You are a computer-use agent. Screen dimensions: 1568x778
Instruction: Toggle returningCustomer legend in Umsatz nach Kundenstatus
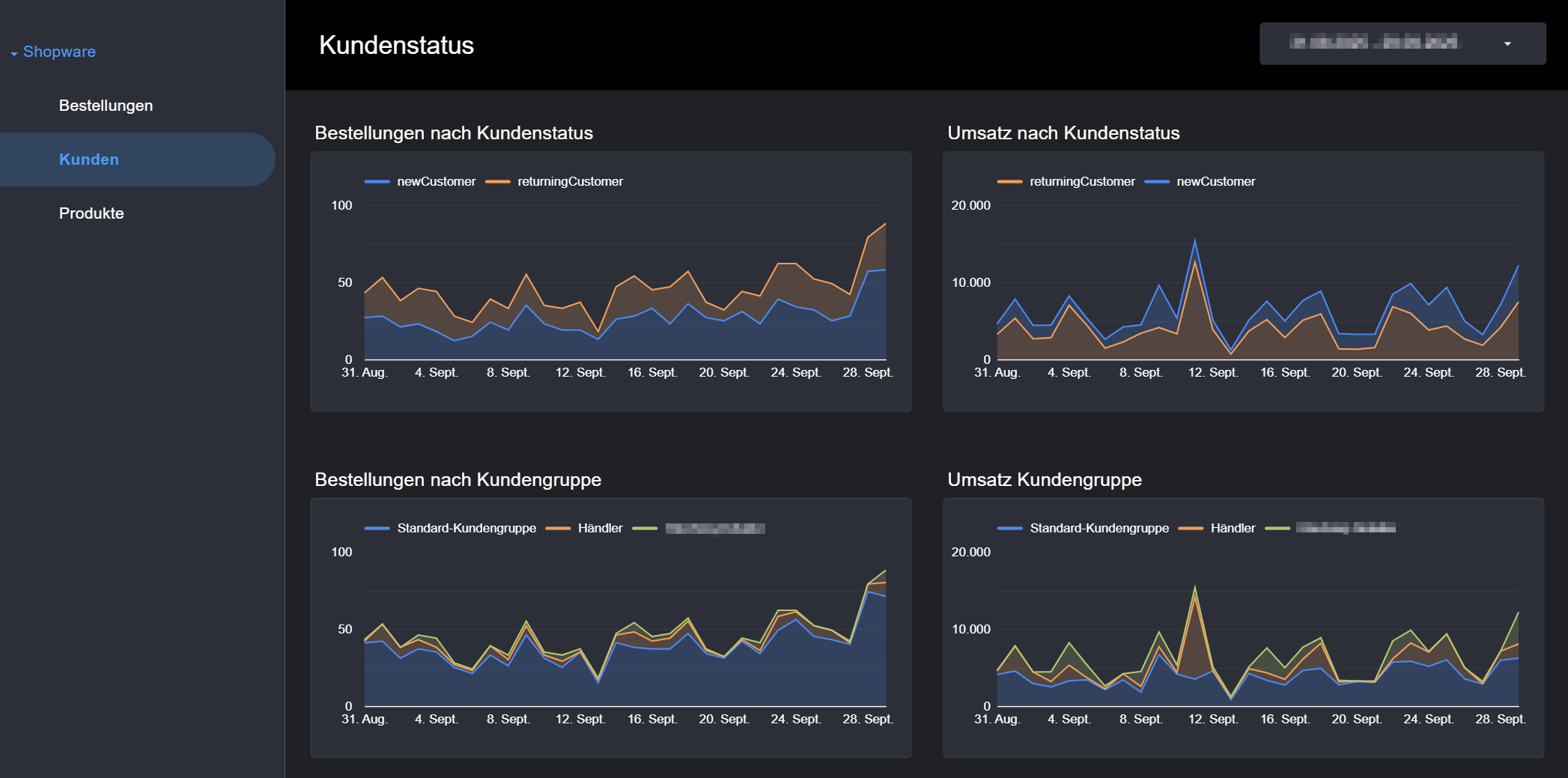1081,181
